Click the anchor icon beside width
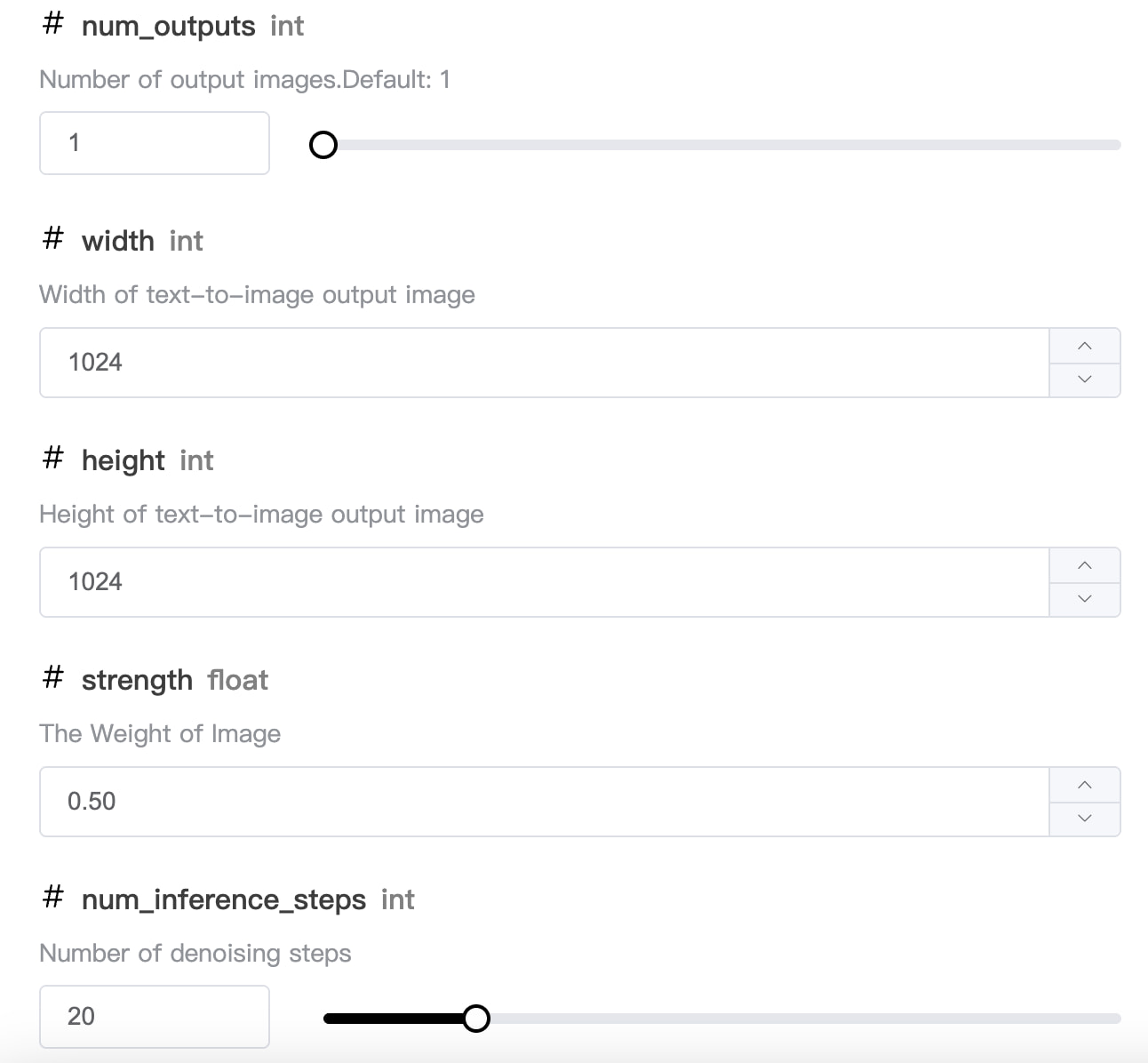Screen dimensions: 1148x1063 pos(52,238)
